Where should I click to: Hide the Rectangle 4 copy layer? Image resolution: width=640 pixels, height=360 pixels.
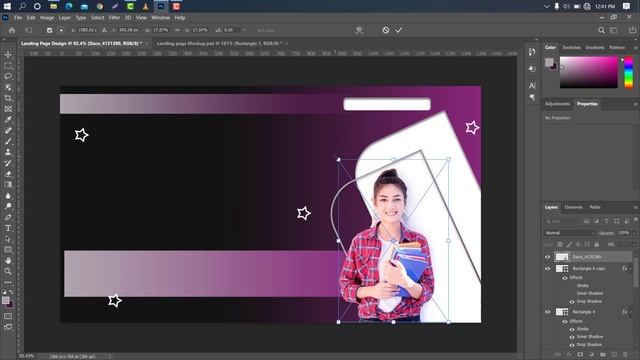coord(548,269)
